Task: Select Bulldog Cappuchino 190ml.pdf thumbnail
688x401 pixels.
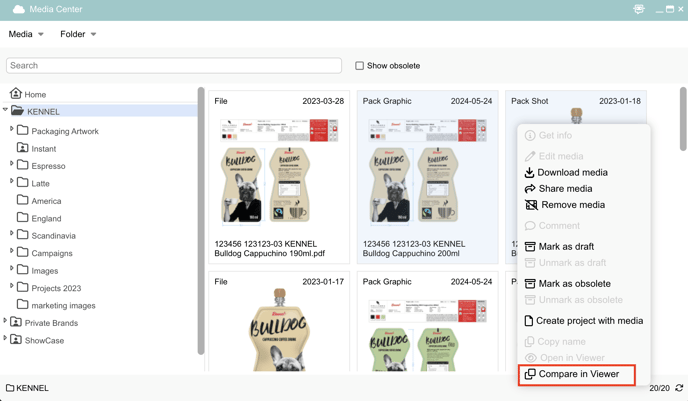Action: (278, 172)
